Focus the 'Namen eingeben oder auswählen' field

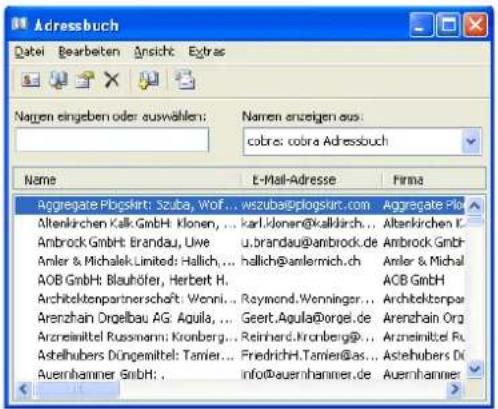112,140
